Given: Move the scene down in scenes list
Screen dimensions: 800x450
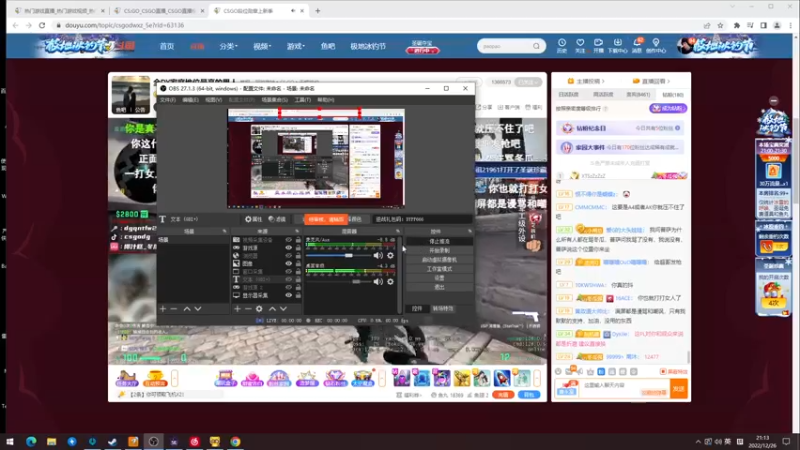Looking at the screenshot, I should [x=198, y=309].
